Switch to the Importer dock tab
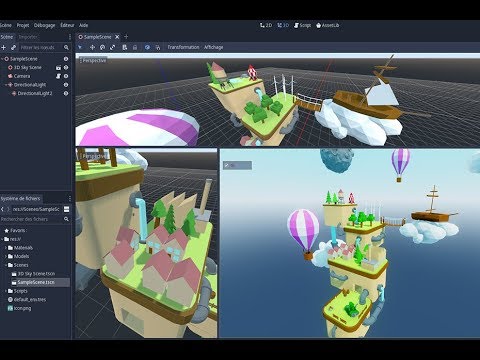Screen dimensions: 480x360 click(x=28, y=37)
